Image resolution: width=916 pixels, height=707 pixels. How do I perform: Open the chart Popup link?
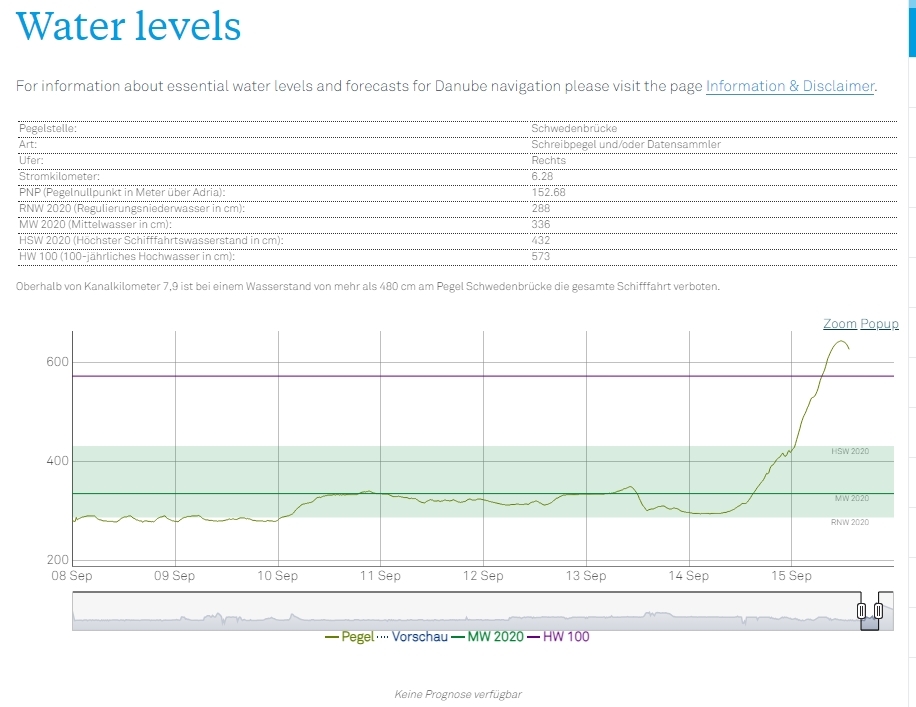click(879, 324)
